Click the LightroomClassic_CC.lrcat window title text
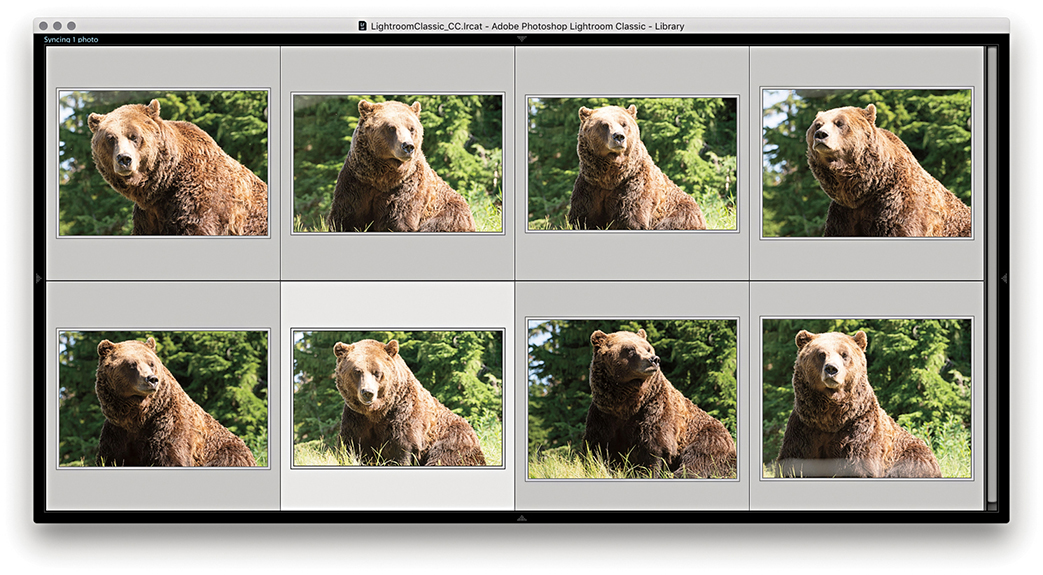1043x575 pixels. (527, 26)
